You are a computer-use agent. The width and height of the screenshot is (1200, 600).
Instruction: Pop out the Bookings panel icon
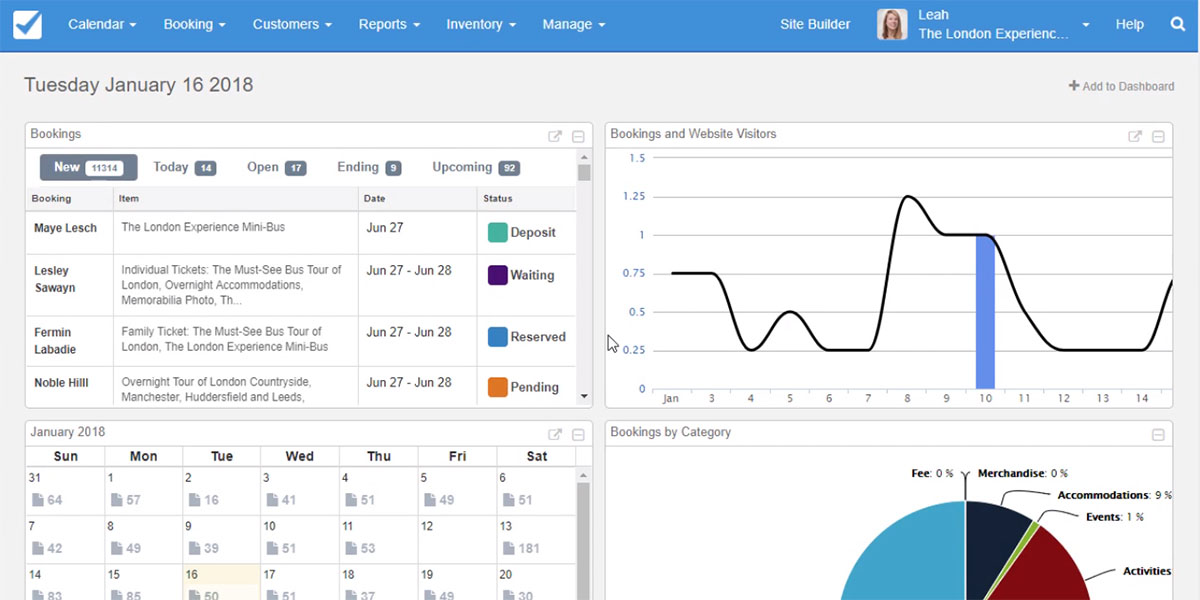click(x=555, y=137)
